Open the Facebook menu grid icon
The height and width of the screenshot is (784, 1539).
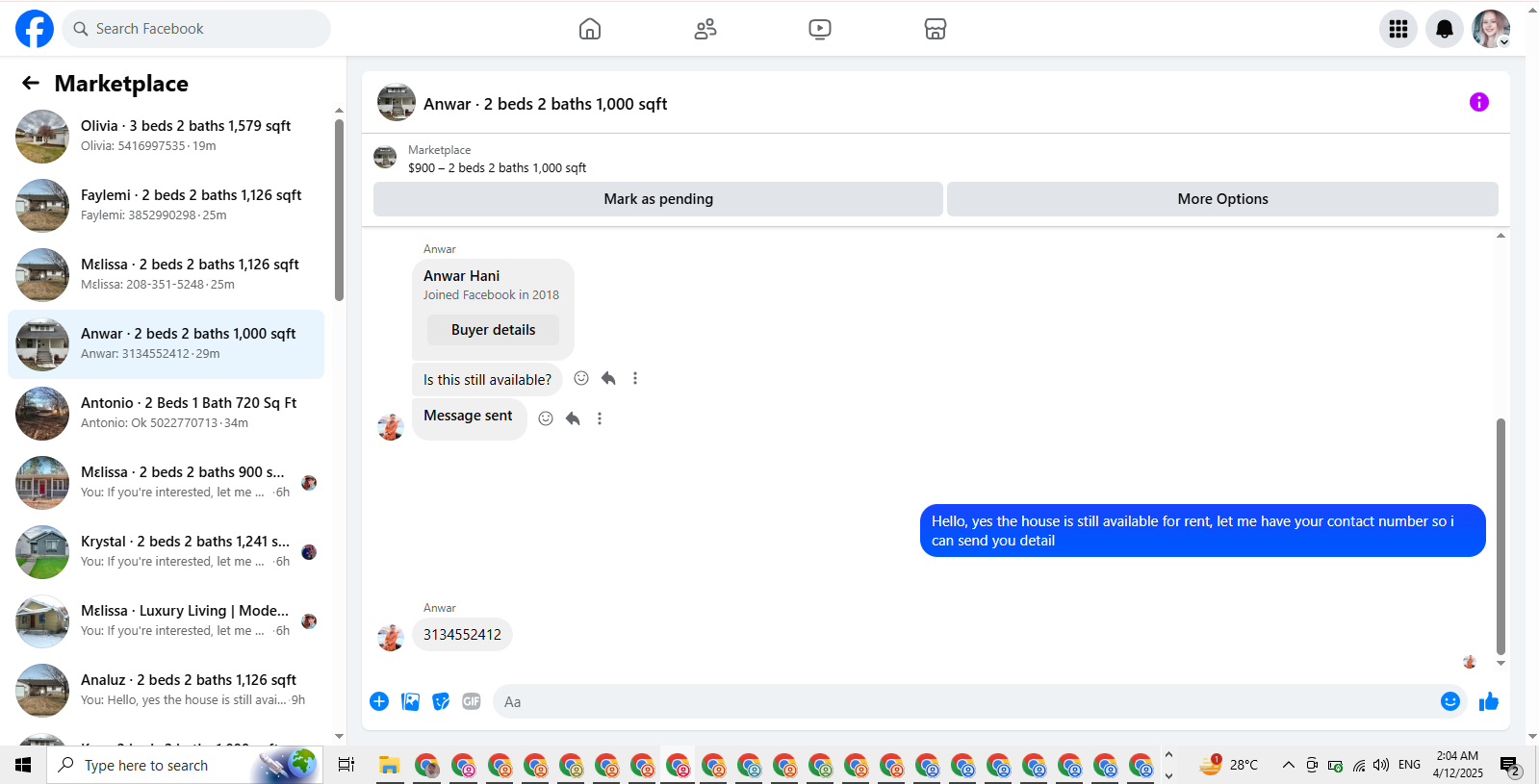[1398, 29]
